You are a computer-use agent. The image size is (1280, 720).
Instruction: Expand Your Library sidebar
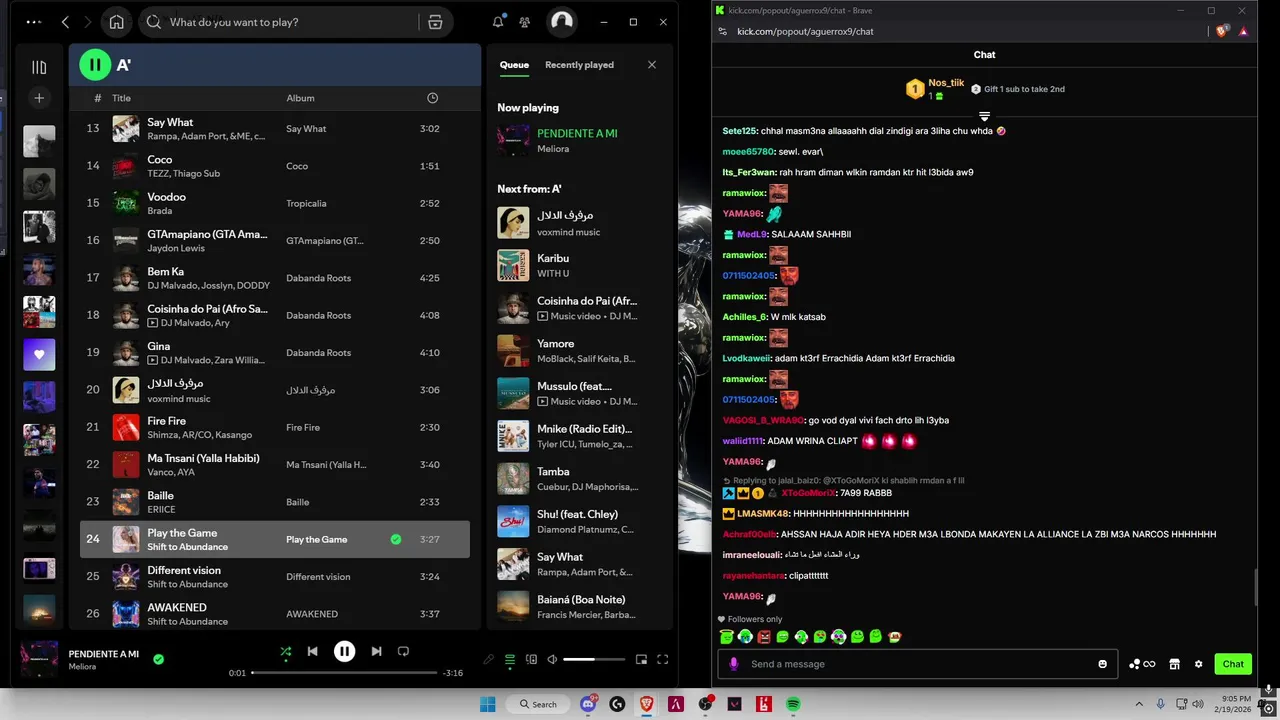39,67
